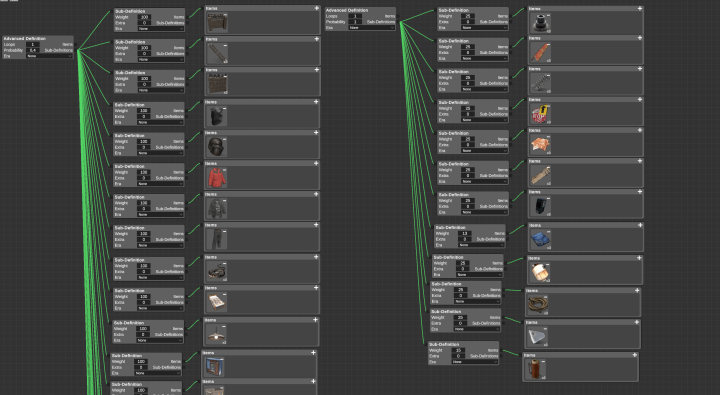Image resolution: width=720 pixels, height=395 pixels.
Task: Select the ladder item icon
Action: [217, 54]
